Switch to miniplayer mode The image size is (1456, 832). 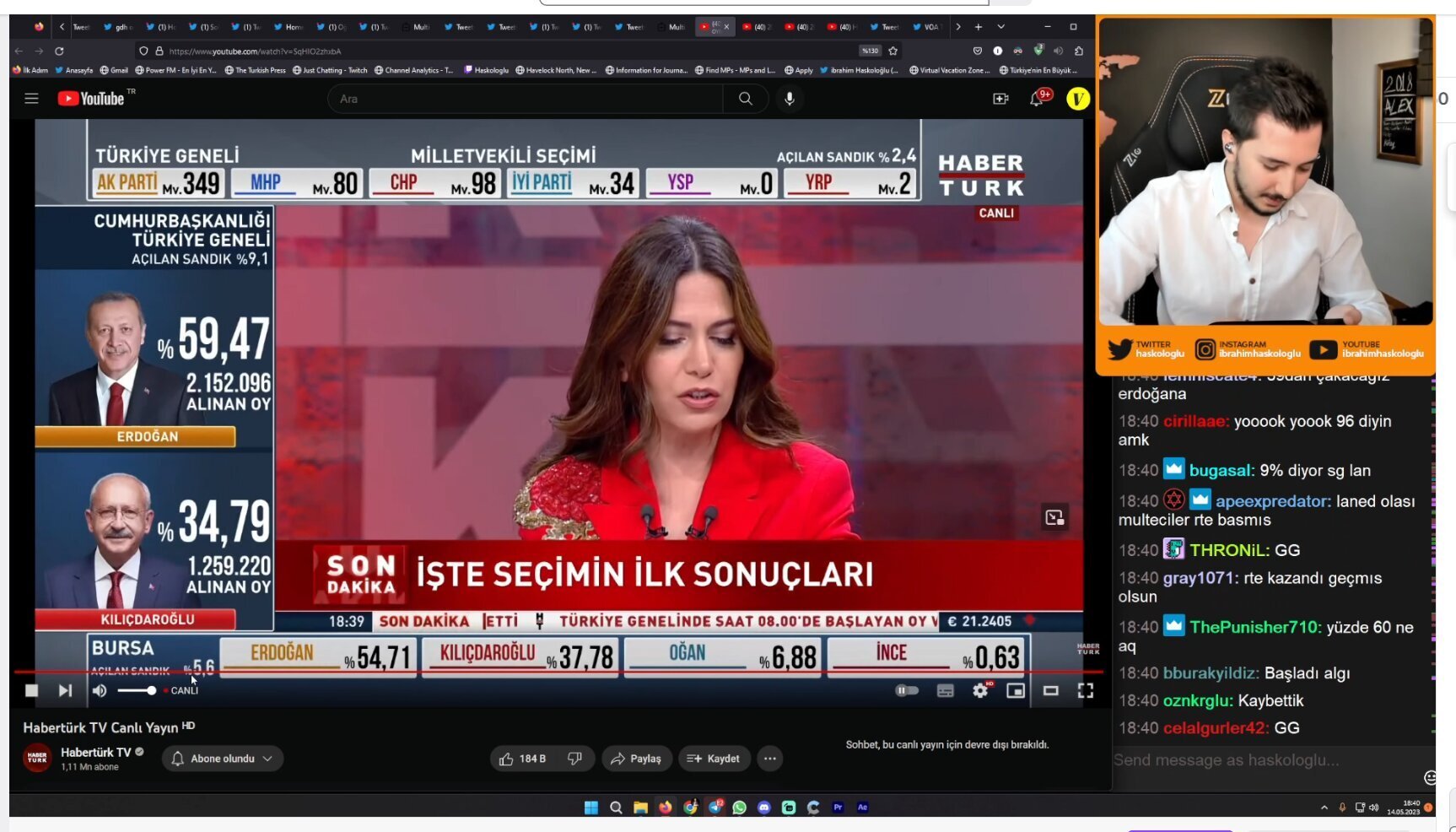tap(1016, 690)
